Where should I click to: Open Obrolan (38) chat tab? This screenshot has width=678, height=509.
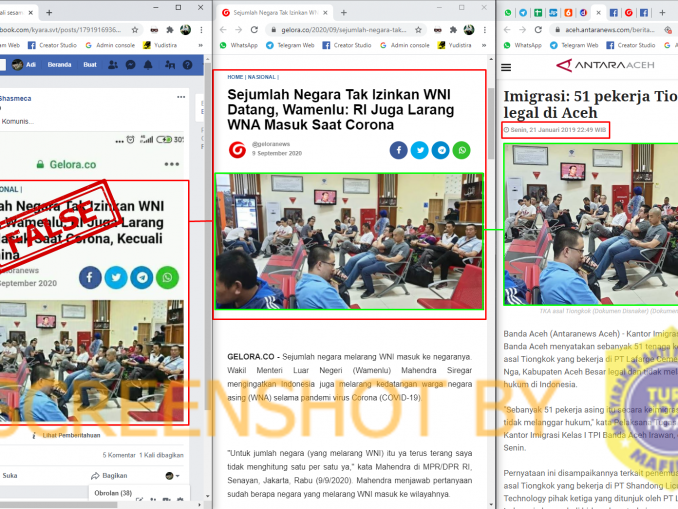click(113, 493)
